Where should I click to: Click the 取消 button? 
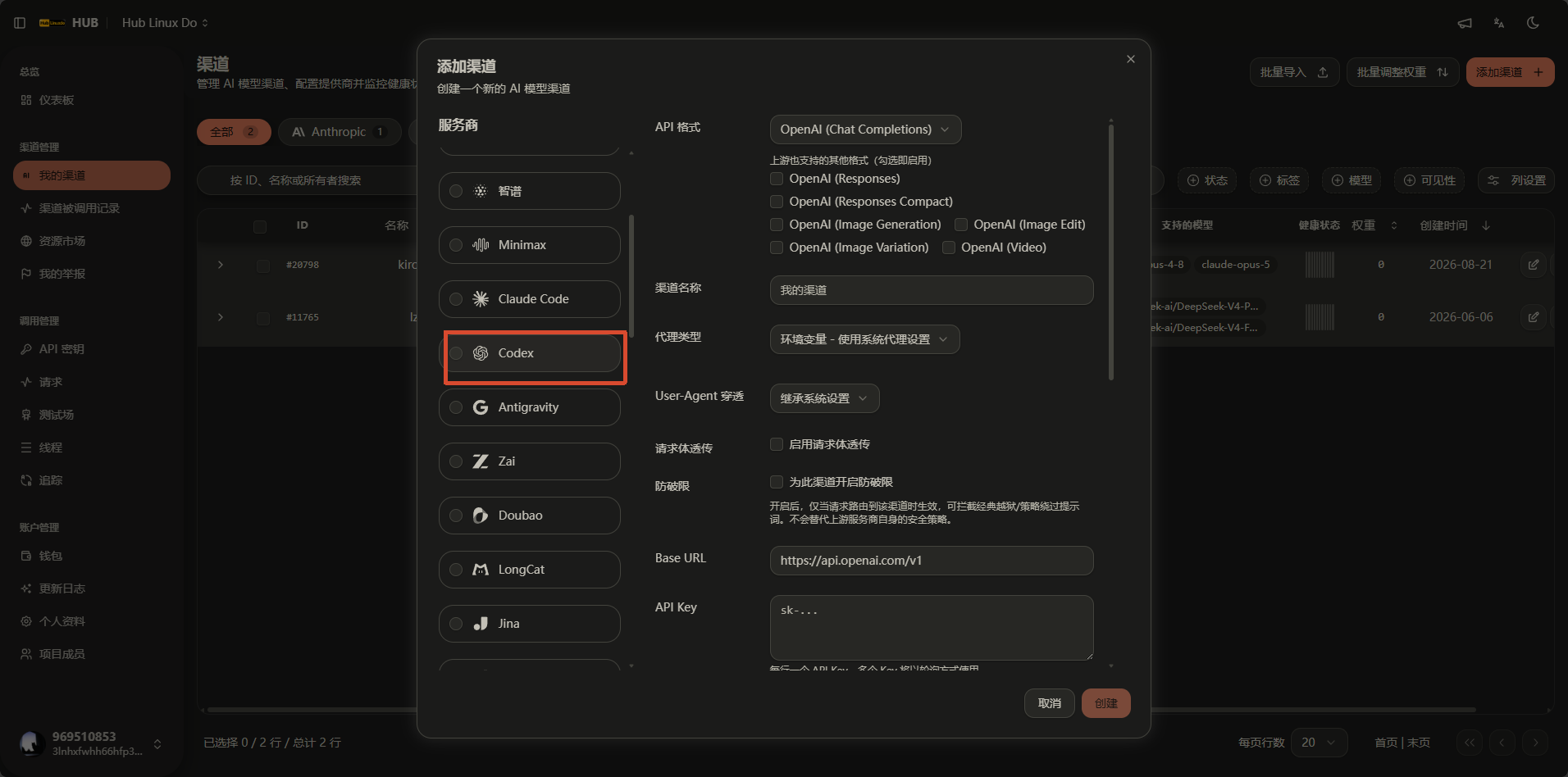[1050, 703]
